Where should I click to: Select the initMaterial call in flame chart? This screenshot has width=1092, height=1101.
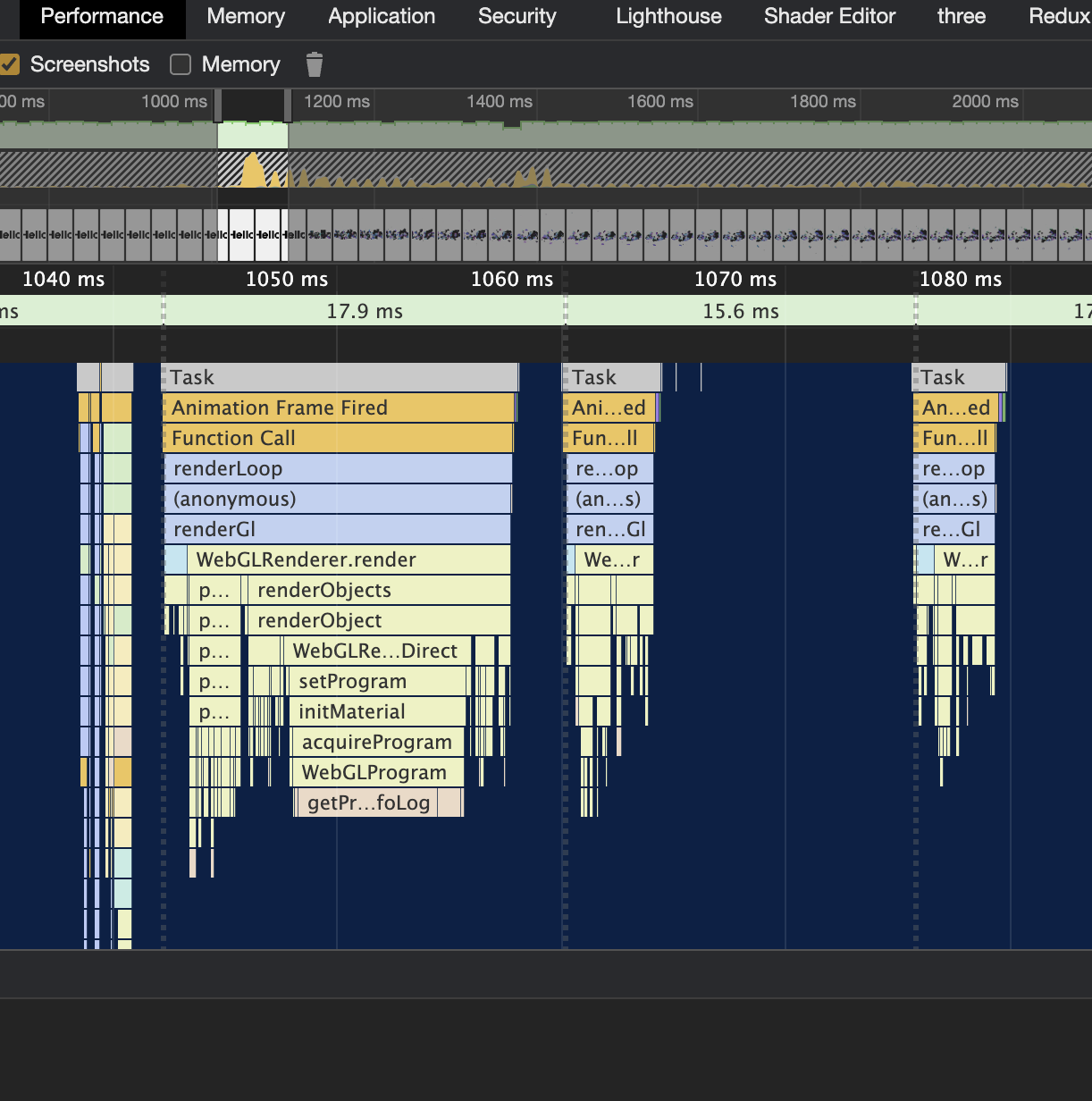[376, 711]
